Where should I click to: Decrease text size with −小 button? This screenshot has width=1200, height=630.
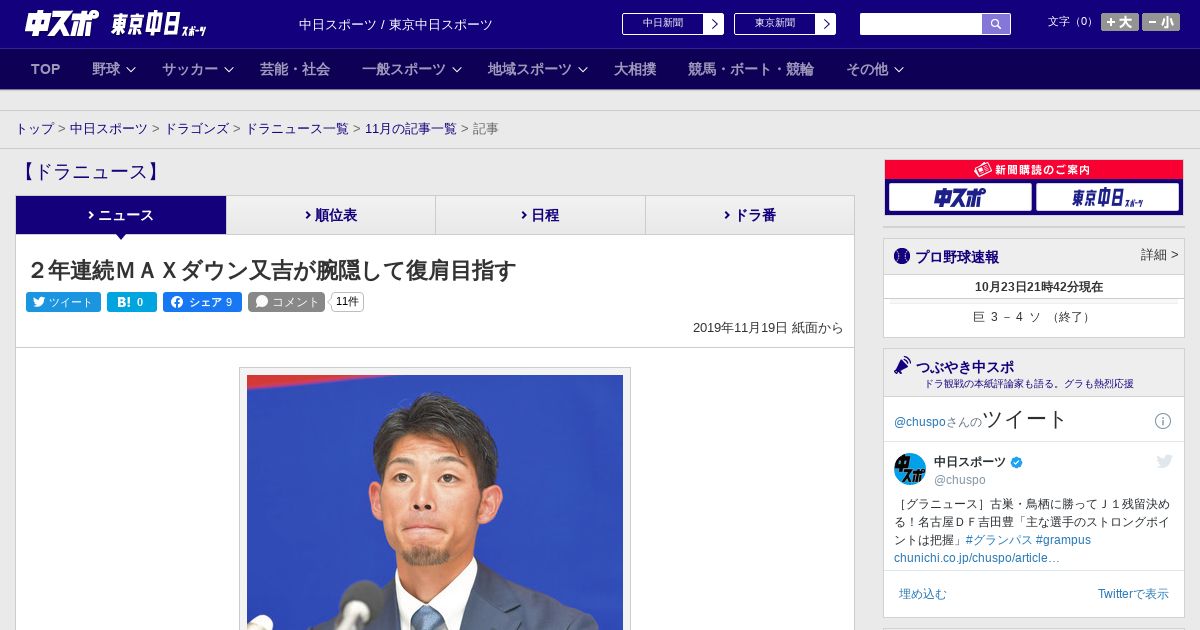[x=1161, y=22]
